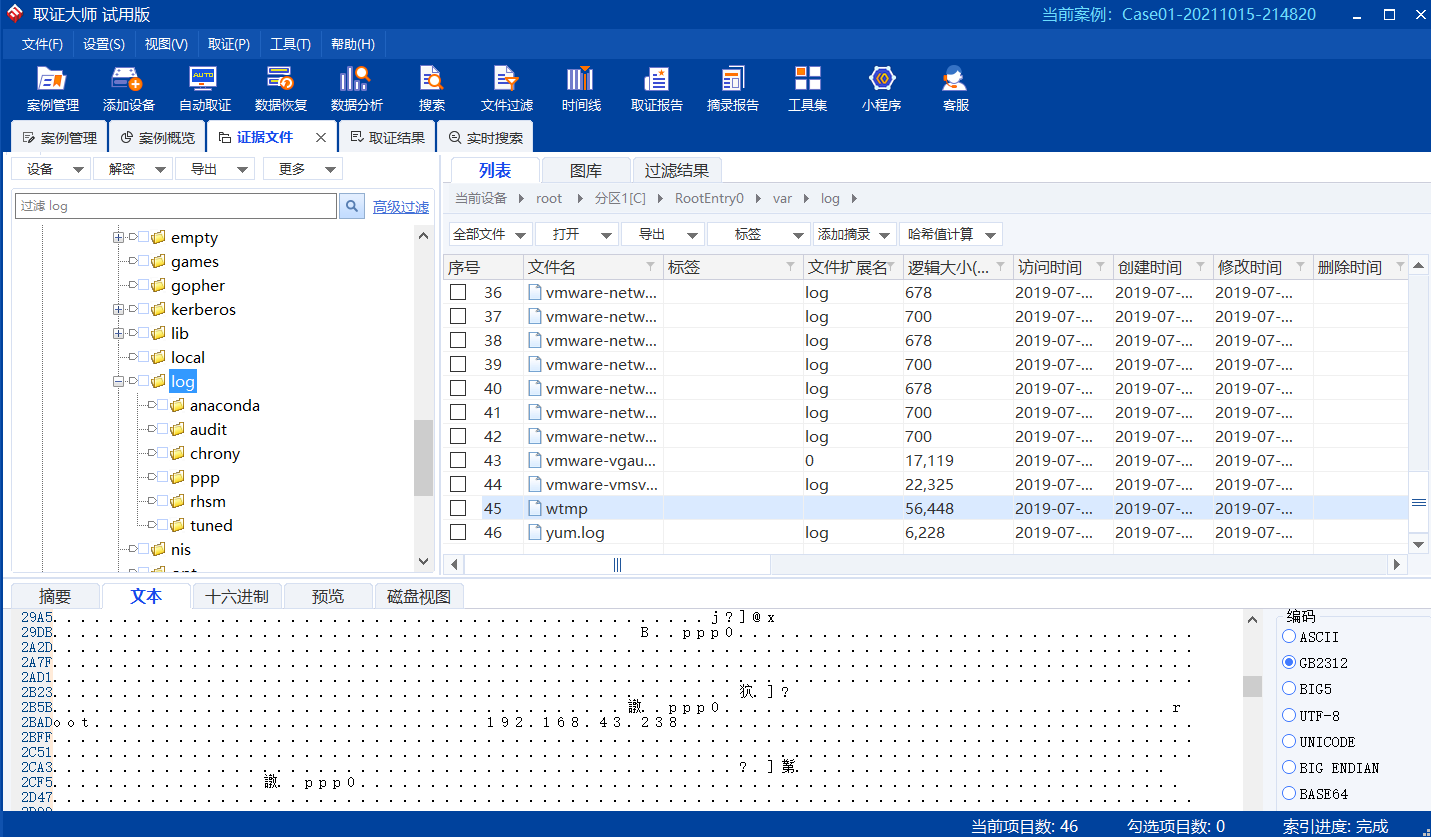Click the 搜索 toolbar icon
The image size is (1431, 837).
click(432, 89)
